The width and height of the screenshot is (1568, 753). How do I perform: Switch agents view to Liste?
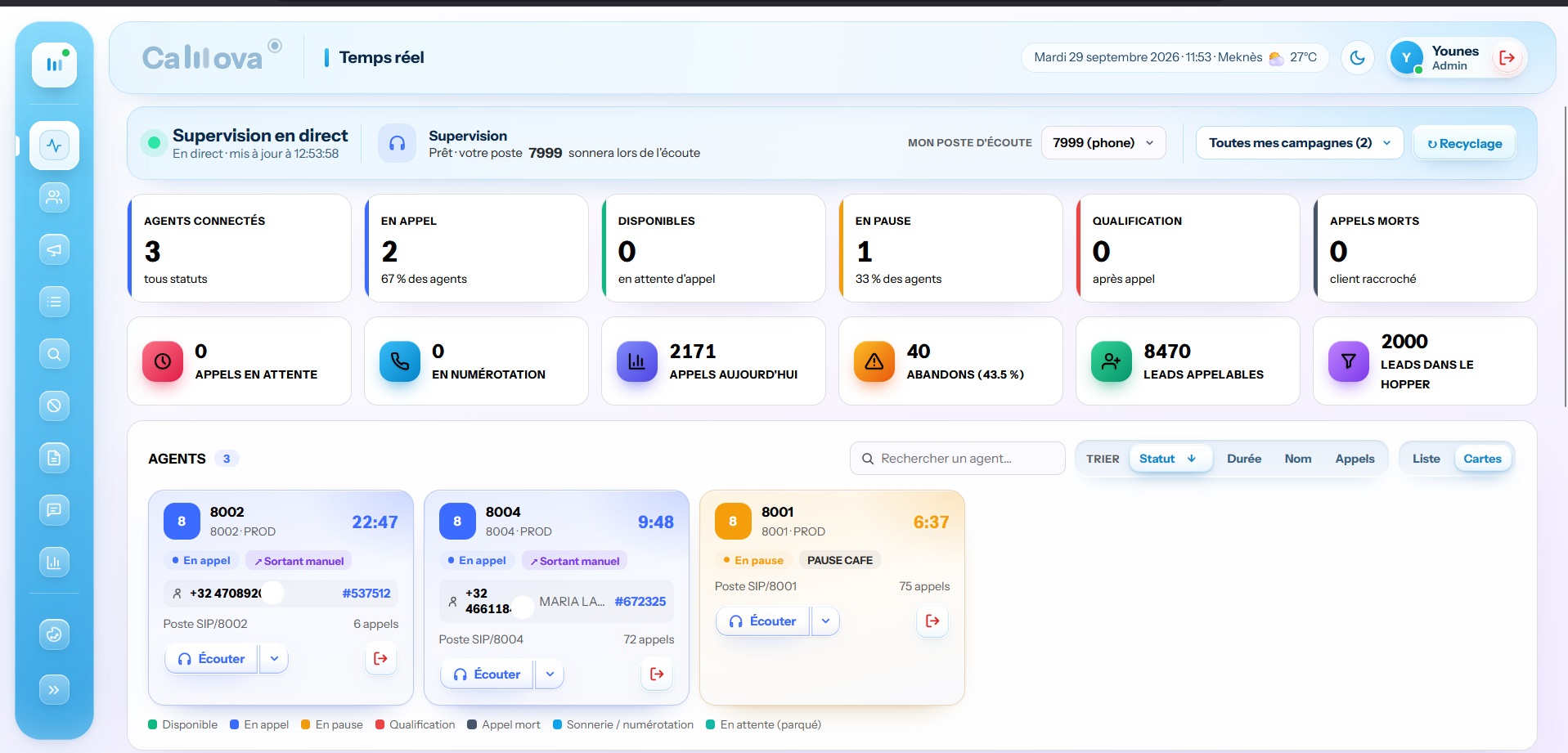coord(1426,459)
